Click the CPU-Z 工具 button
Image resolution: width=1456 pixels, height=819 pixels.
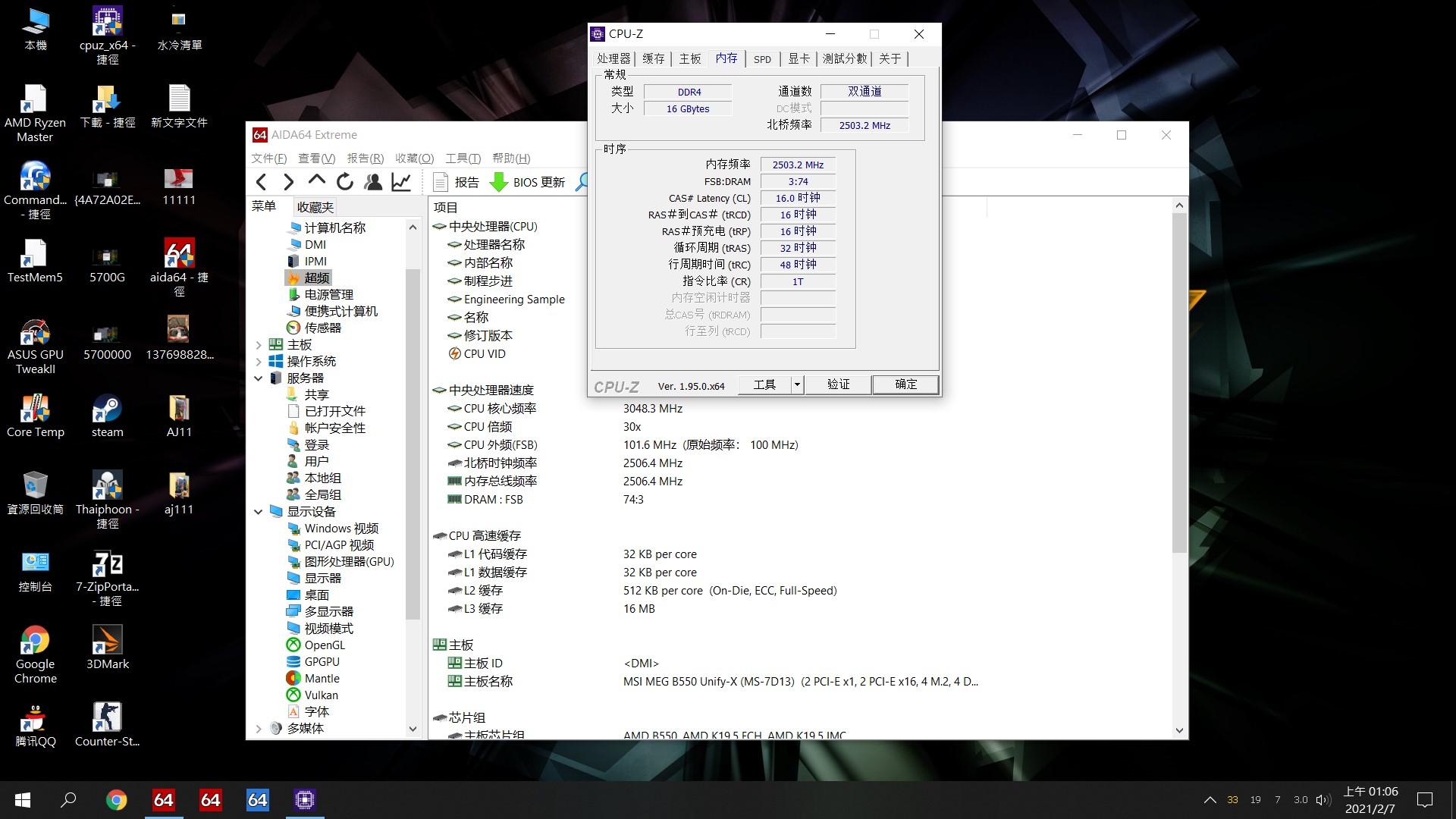(x=764, y=384)
